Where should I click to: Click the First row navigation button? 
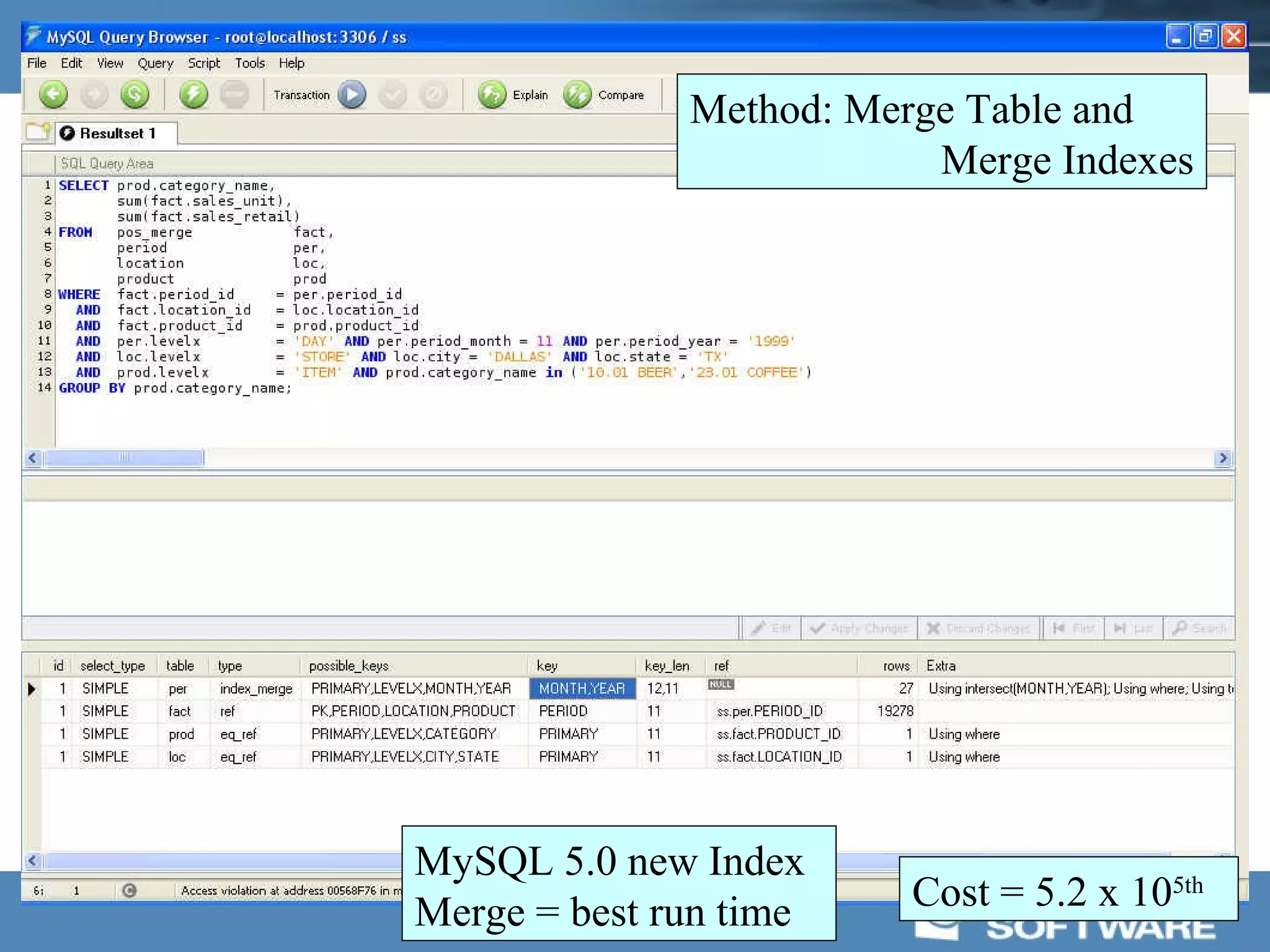(1073, 628)
